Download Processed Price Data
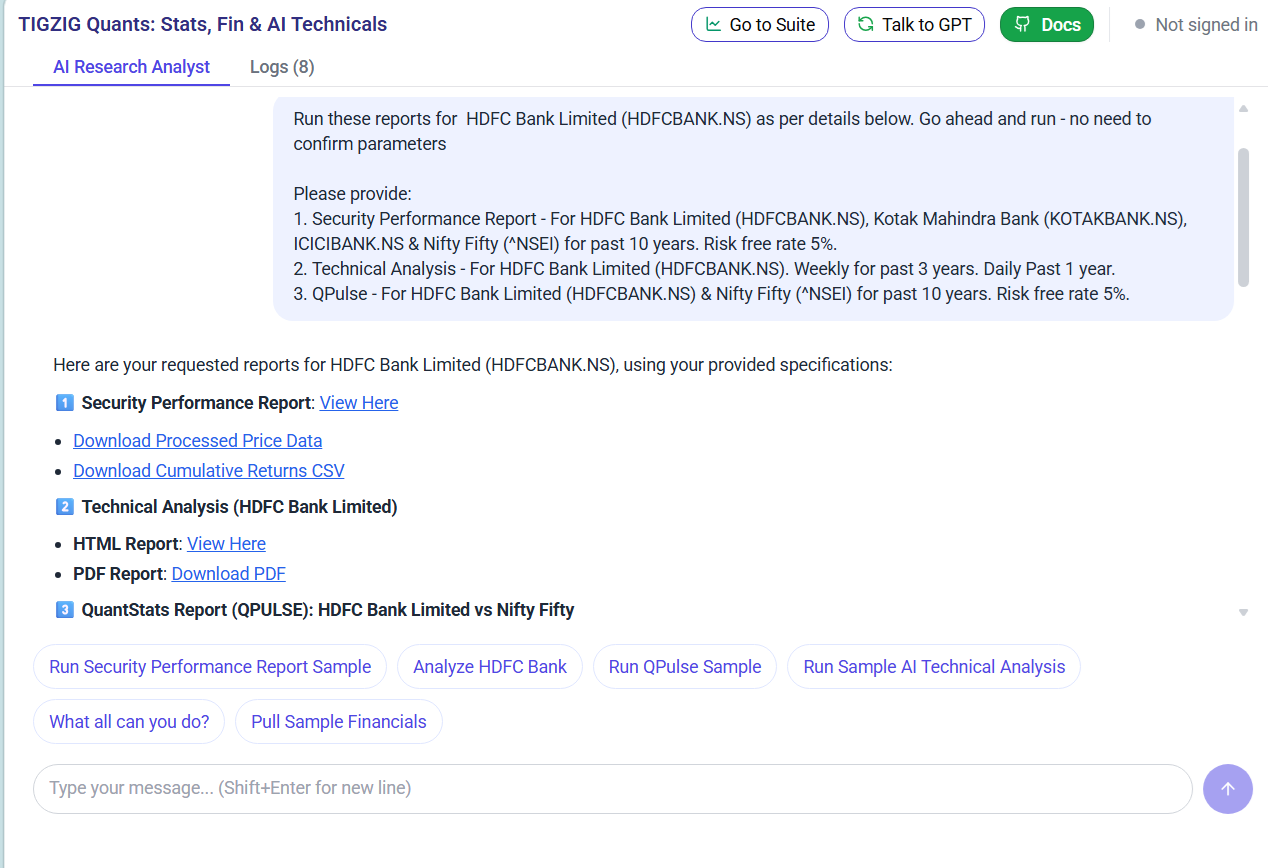 tap(198, 441)
